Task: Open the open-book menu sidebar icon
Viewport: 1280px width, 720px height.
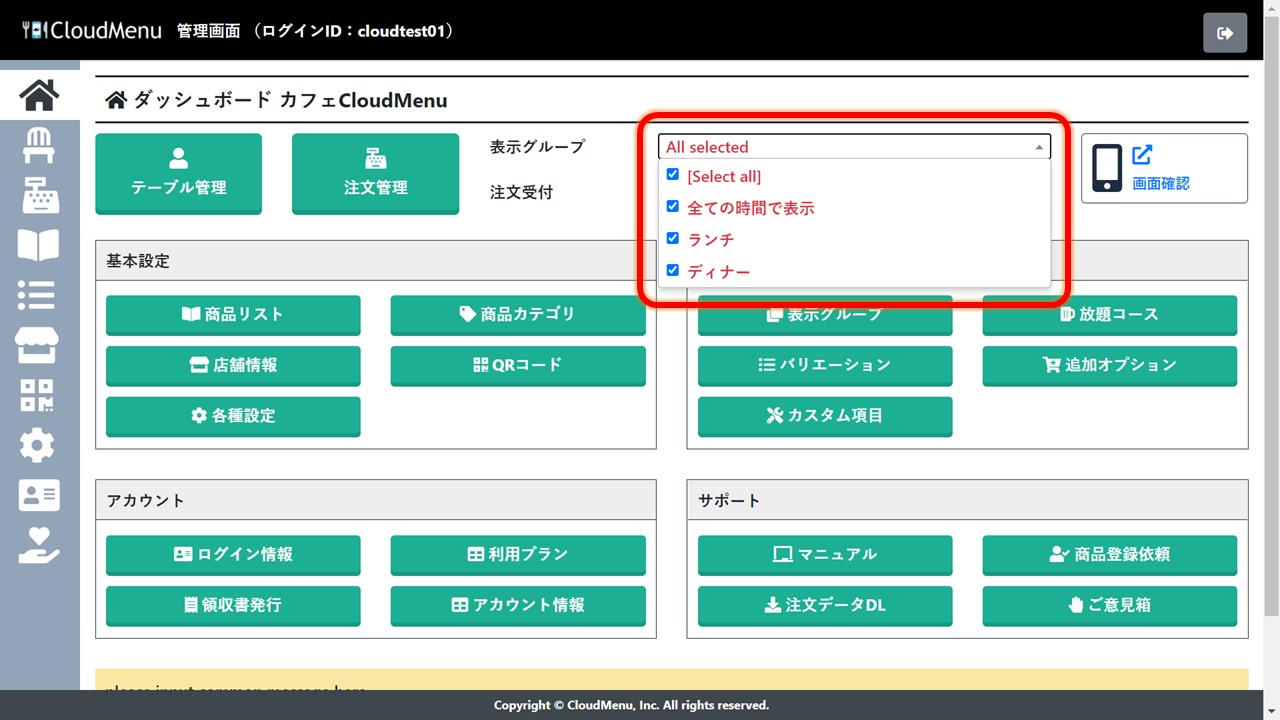Action: [x=39, y=245]
